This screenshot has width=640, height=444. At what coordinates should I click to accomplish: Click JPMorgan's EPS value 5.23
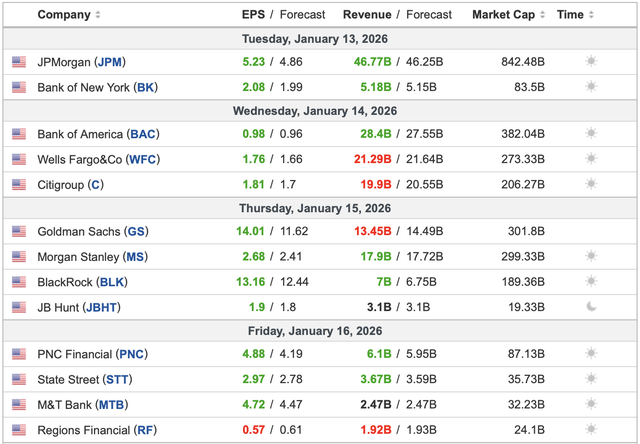(253, 62)
